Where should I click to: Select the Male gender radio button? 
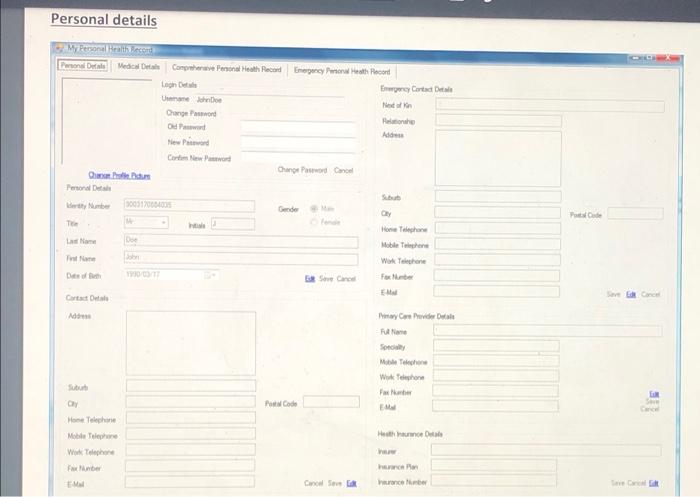tap(314, 209)
